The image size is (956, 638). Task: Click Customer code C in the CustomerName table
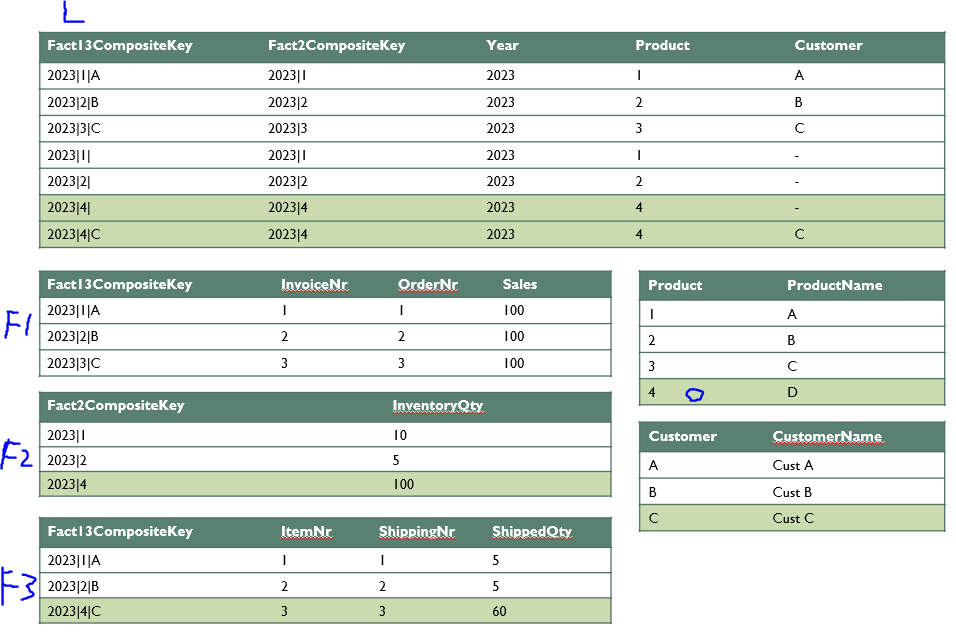coord(654,519)
